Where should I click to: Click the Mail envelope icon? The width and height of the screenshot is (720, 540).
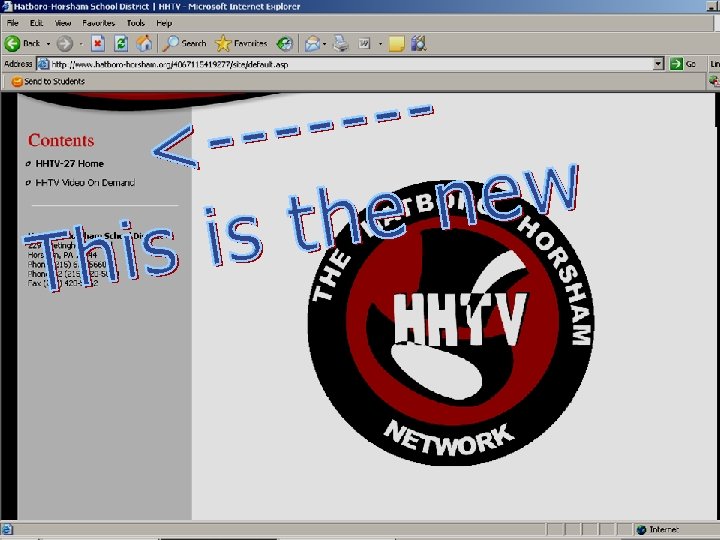[x=312, y=44]
